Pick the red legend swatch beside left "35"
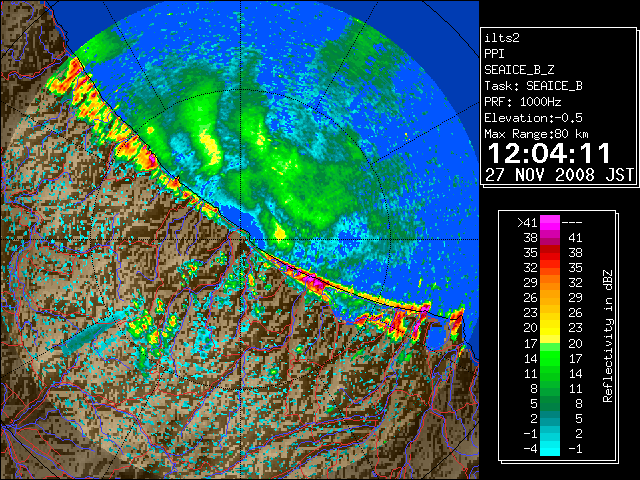The height and width of the screenshot is (480, 640). (550, 253)
